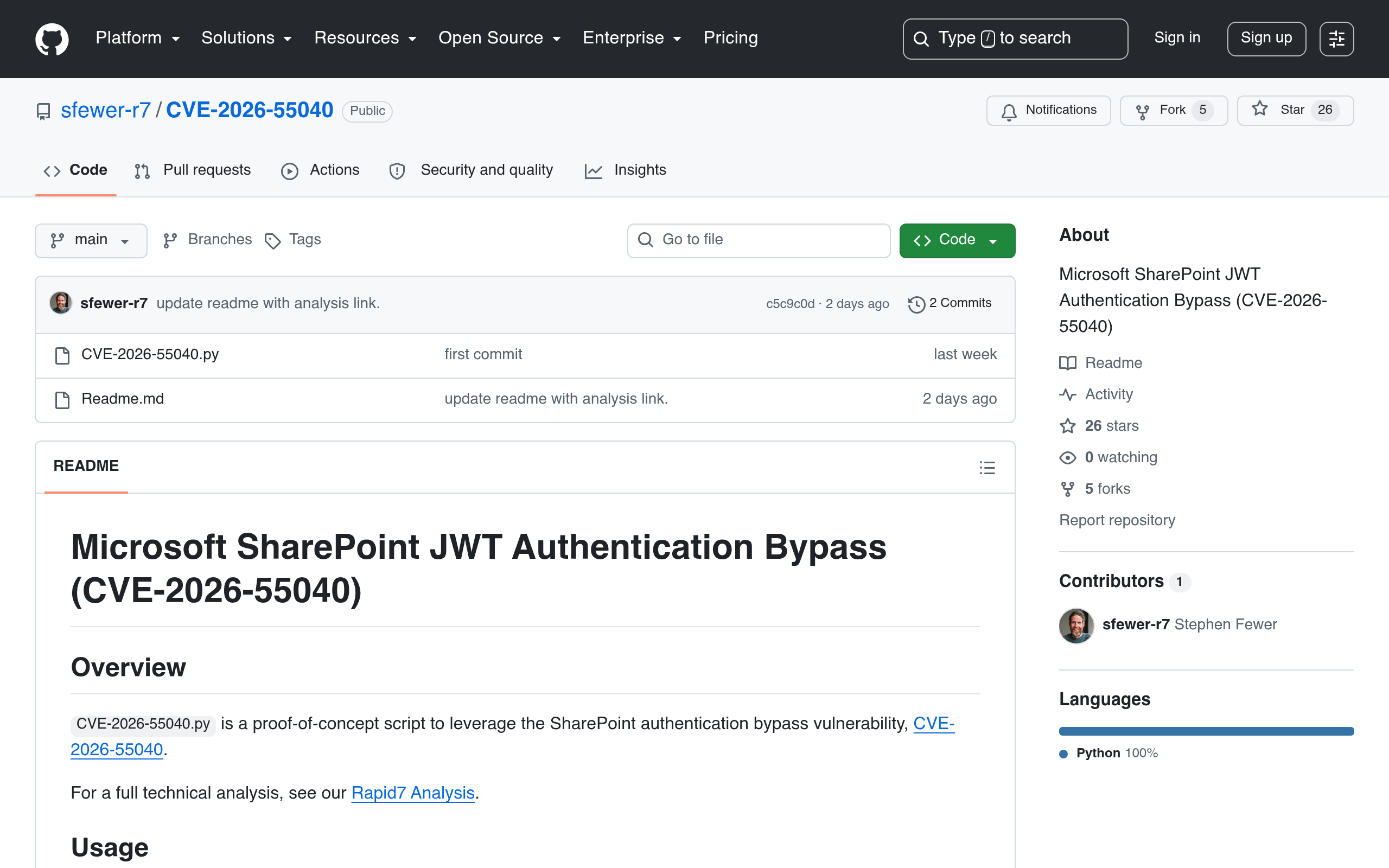Click the README outline list icon
Screen dimensions: 1389x868
point(987,467)
